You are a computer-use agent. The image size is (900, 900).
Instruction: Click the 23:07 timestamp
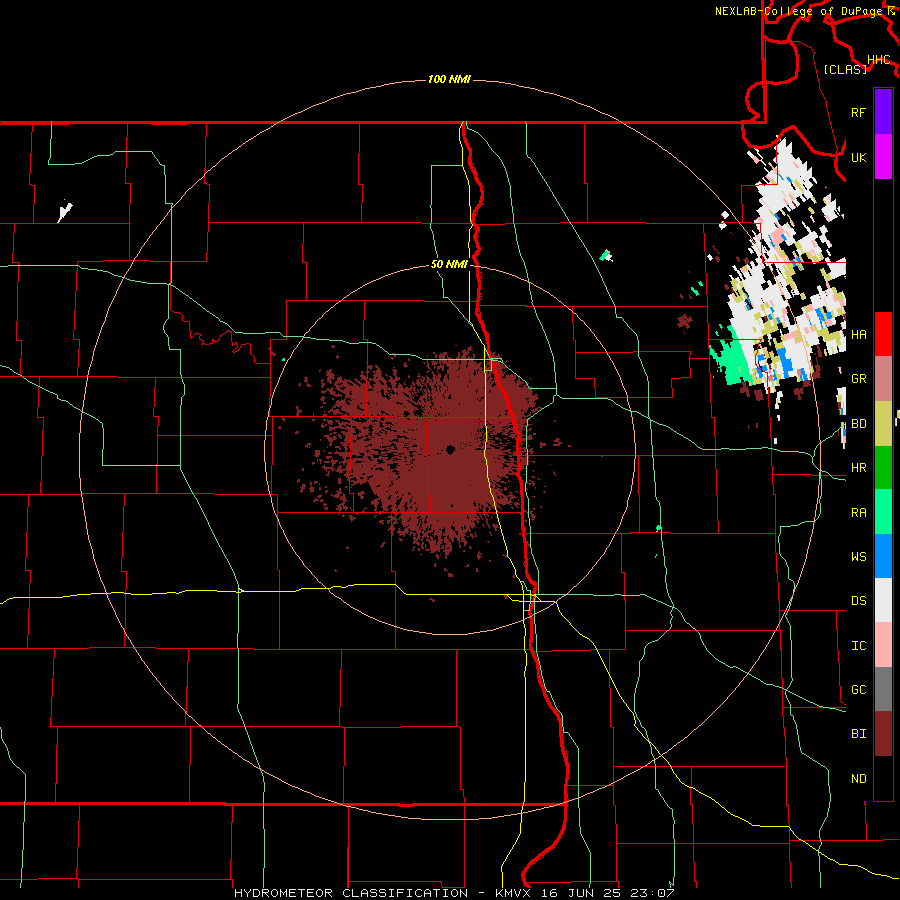(x=651, y=893)
